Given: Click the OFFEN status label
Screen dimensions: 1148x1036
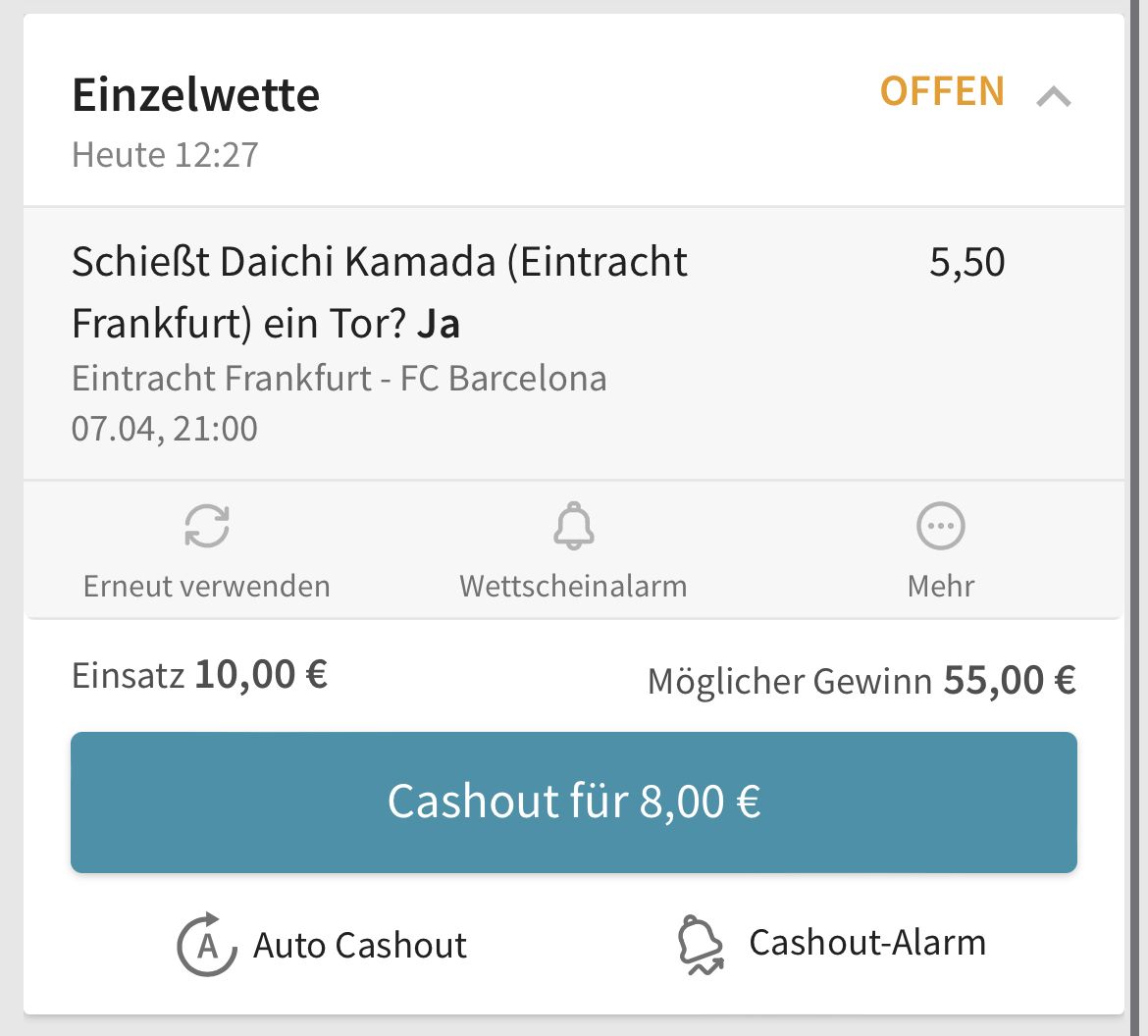Looking at the screenshot, I should (942, 91).
